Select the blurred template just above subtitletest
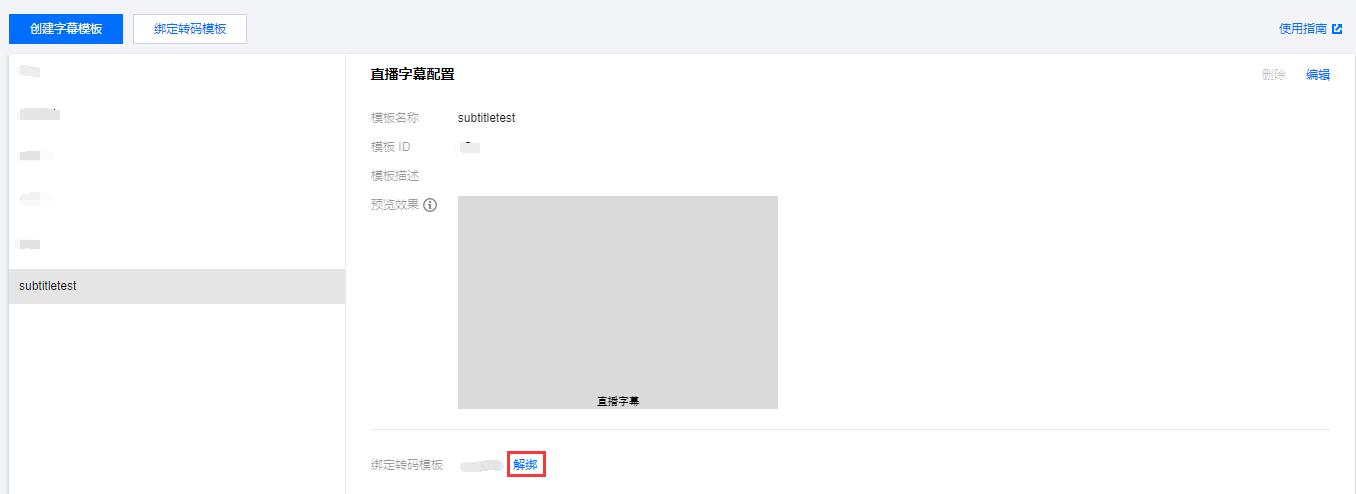This screenshot has height=494, width=1356. click(x=177, y=243)
